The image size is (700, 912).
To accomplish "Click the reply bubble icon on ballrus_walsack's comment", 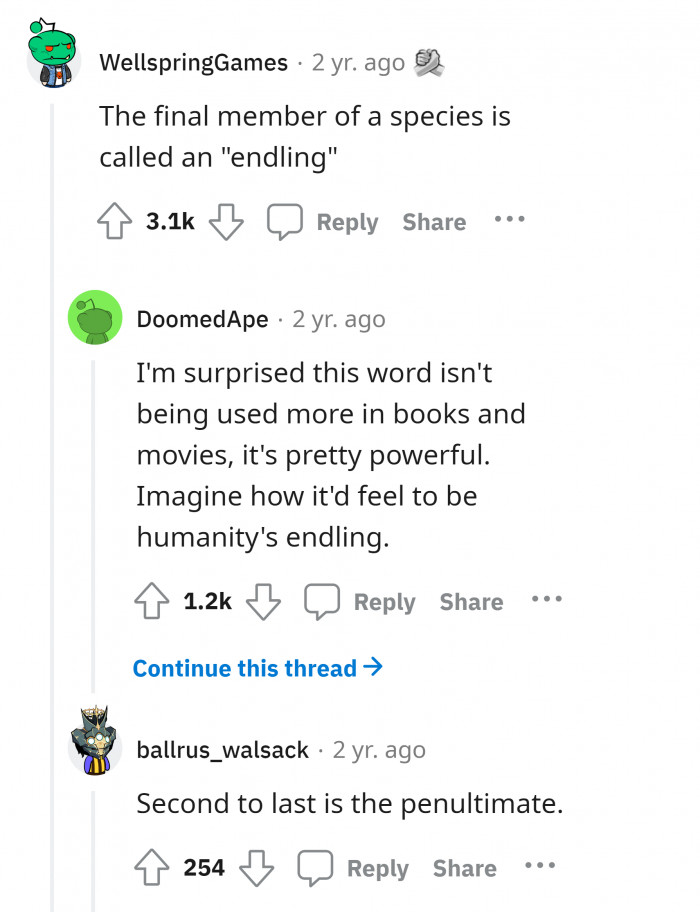I will coord(316,867).
